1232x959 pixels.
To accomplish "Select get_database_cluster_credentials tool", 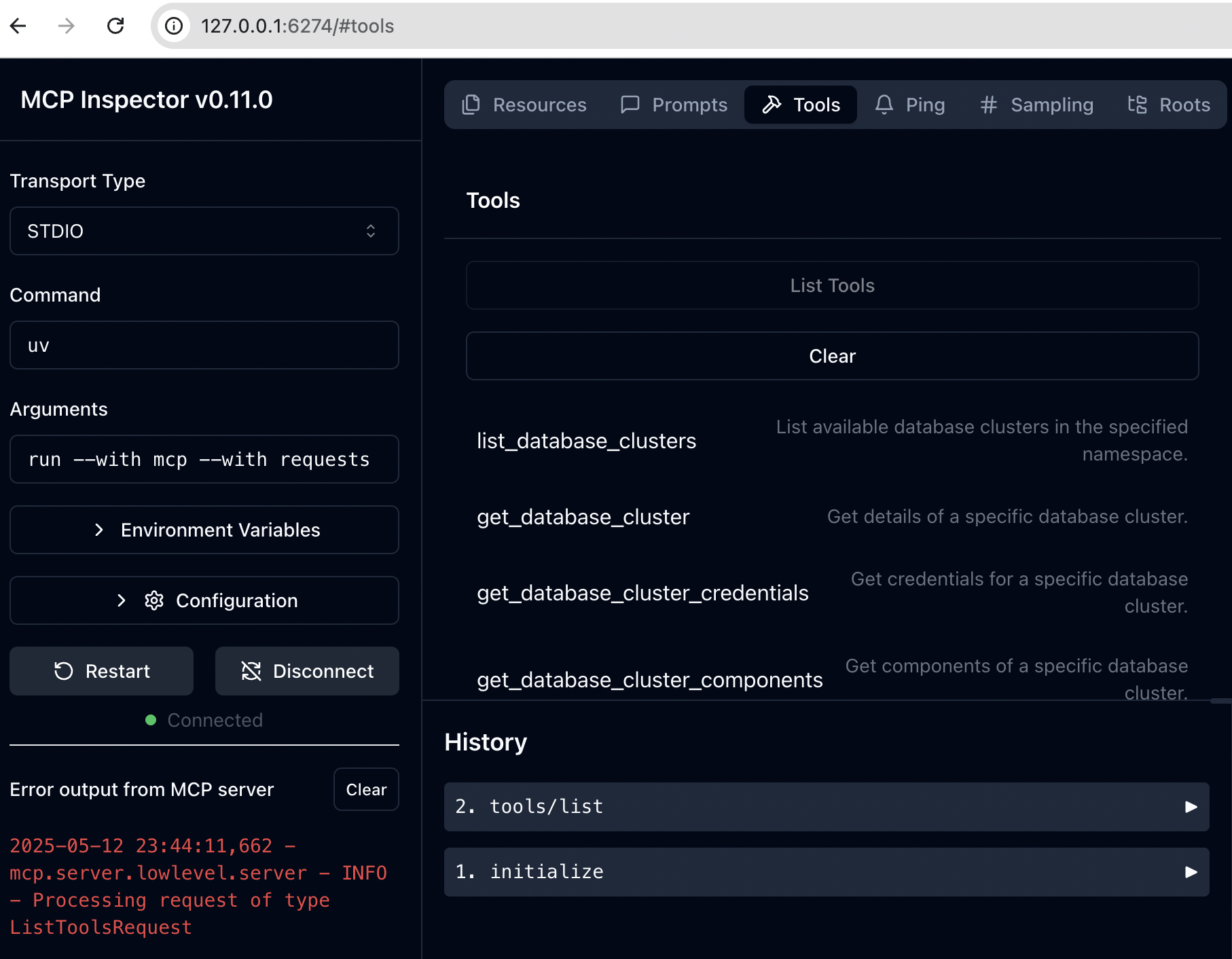I will click(833, 593).
